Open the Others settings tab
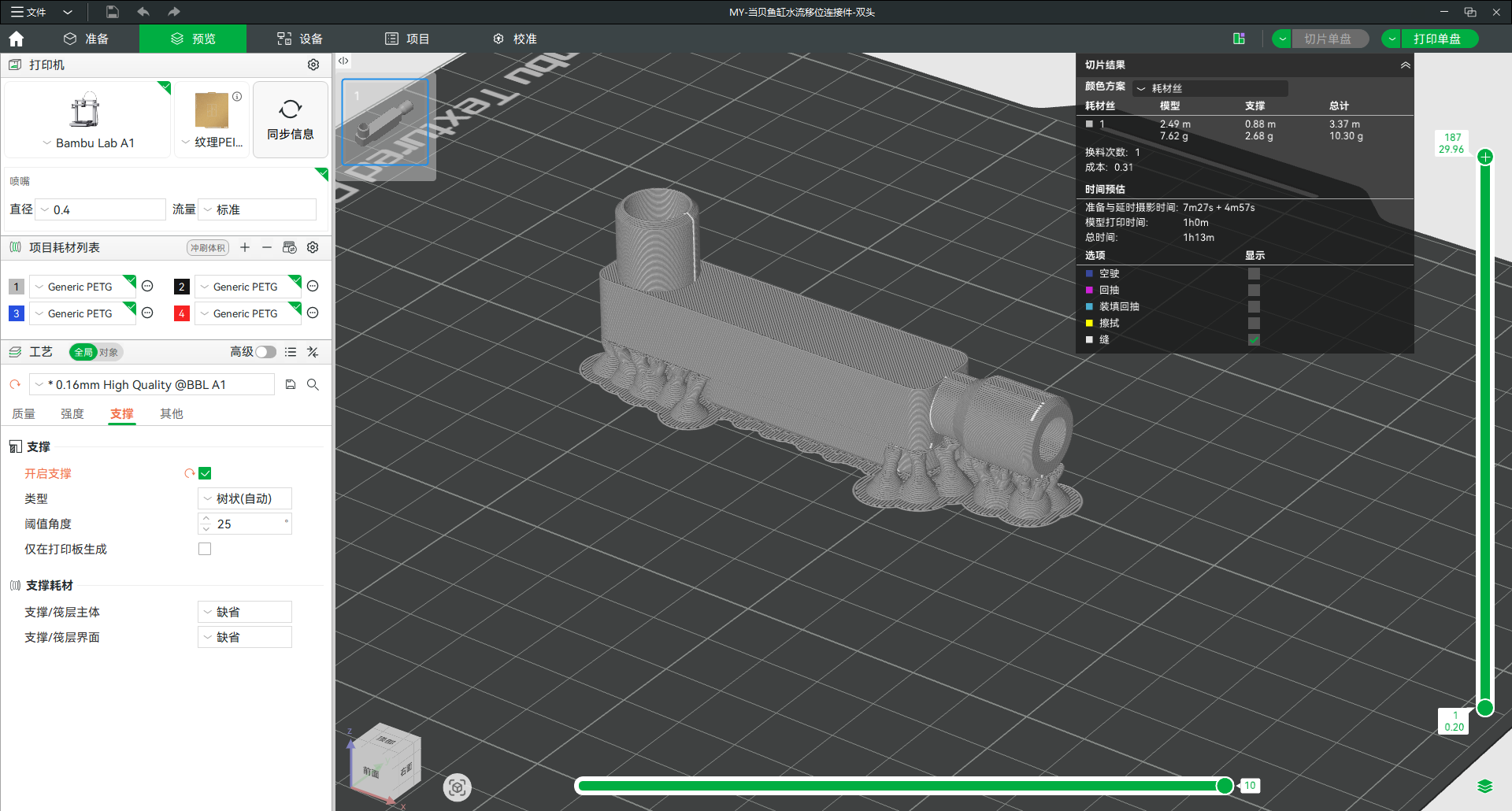The height and width of the screenshot is (811, 1512). (x=172, y=413)
